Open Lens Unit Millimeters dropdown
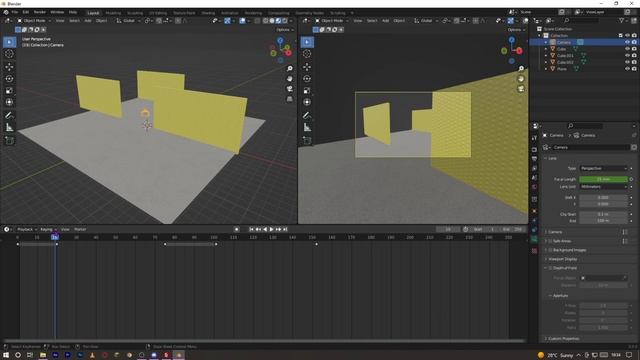 pos(603,187)
